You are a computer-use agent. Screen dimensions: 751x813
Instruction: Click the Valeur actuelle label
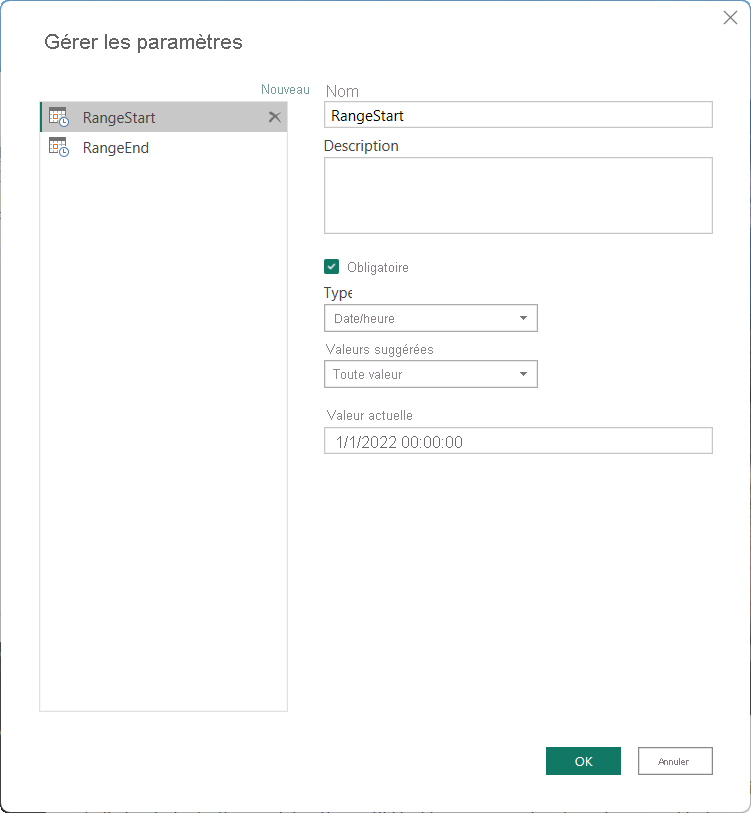tap(369, 415)
